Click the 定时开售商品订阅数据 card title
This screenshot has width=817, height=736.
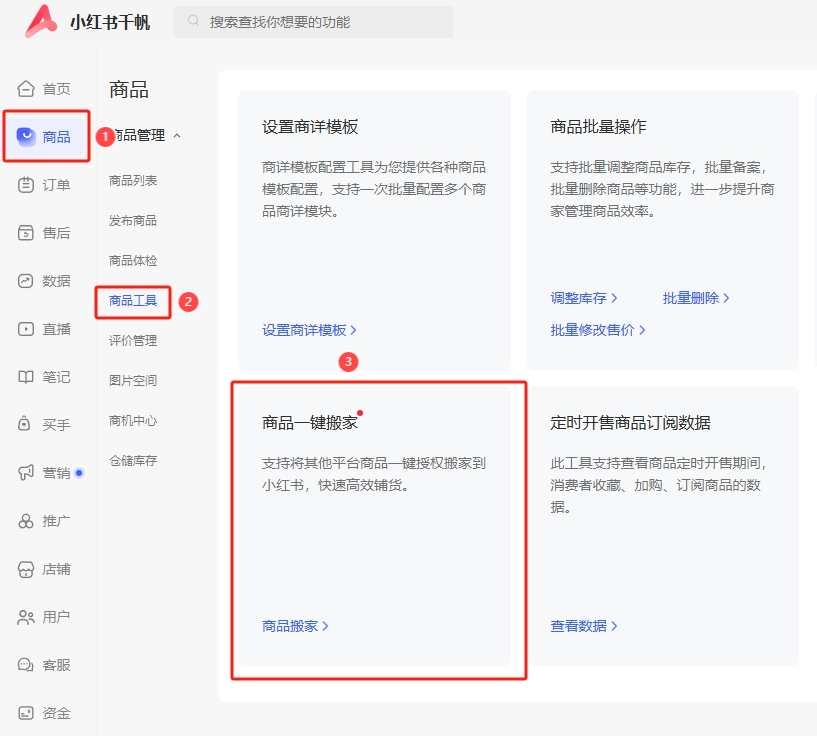[x=630, y=422]
